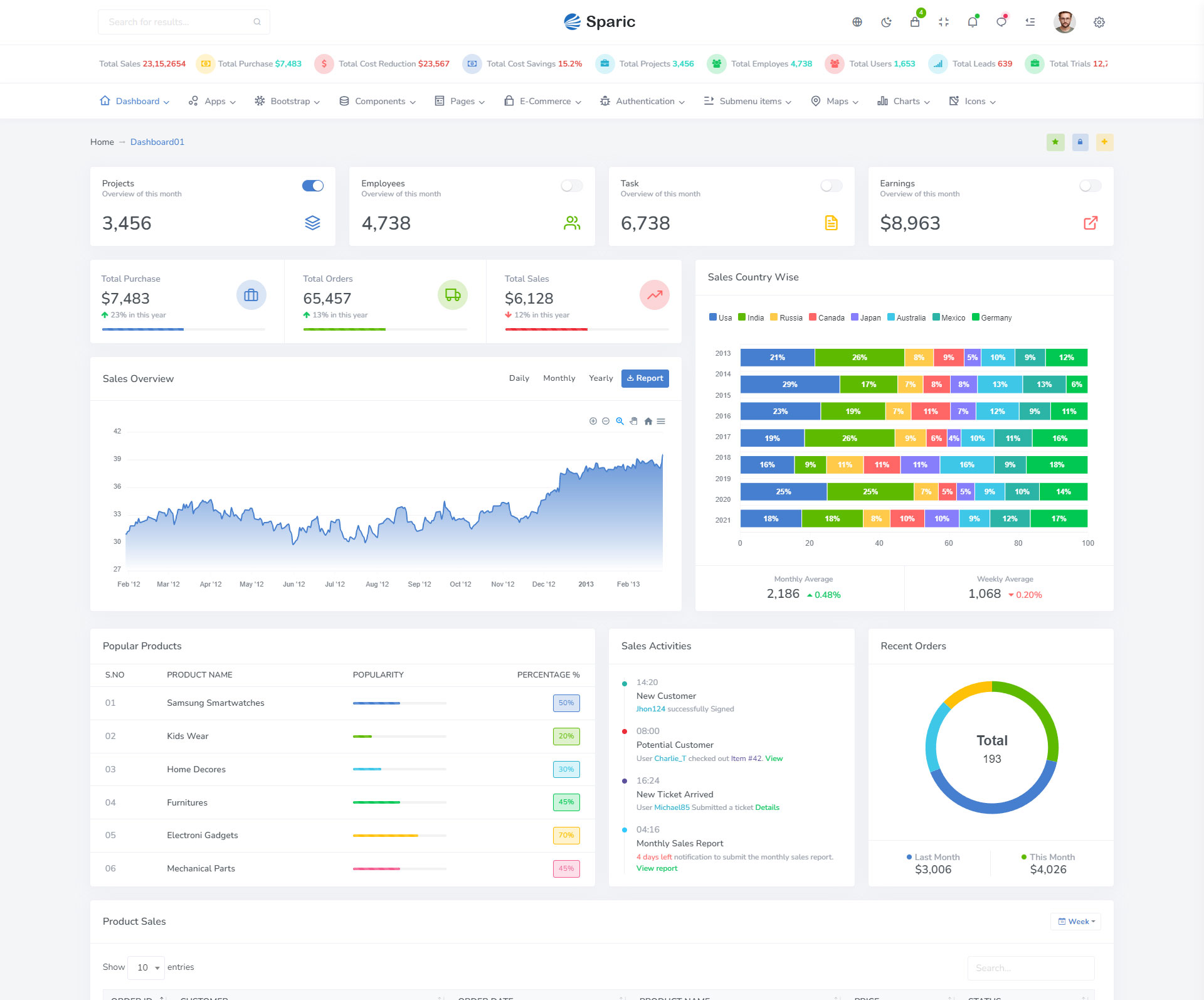Screen dimensions: 1204x1000
Task: Open the settings gear icon
Action: (x=1099, y=22)
